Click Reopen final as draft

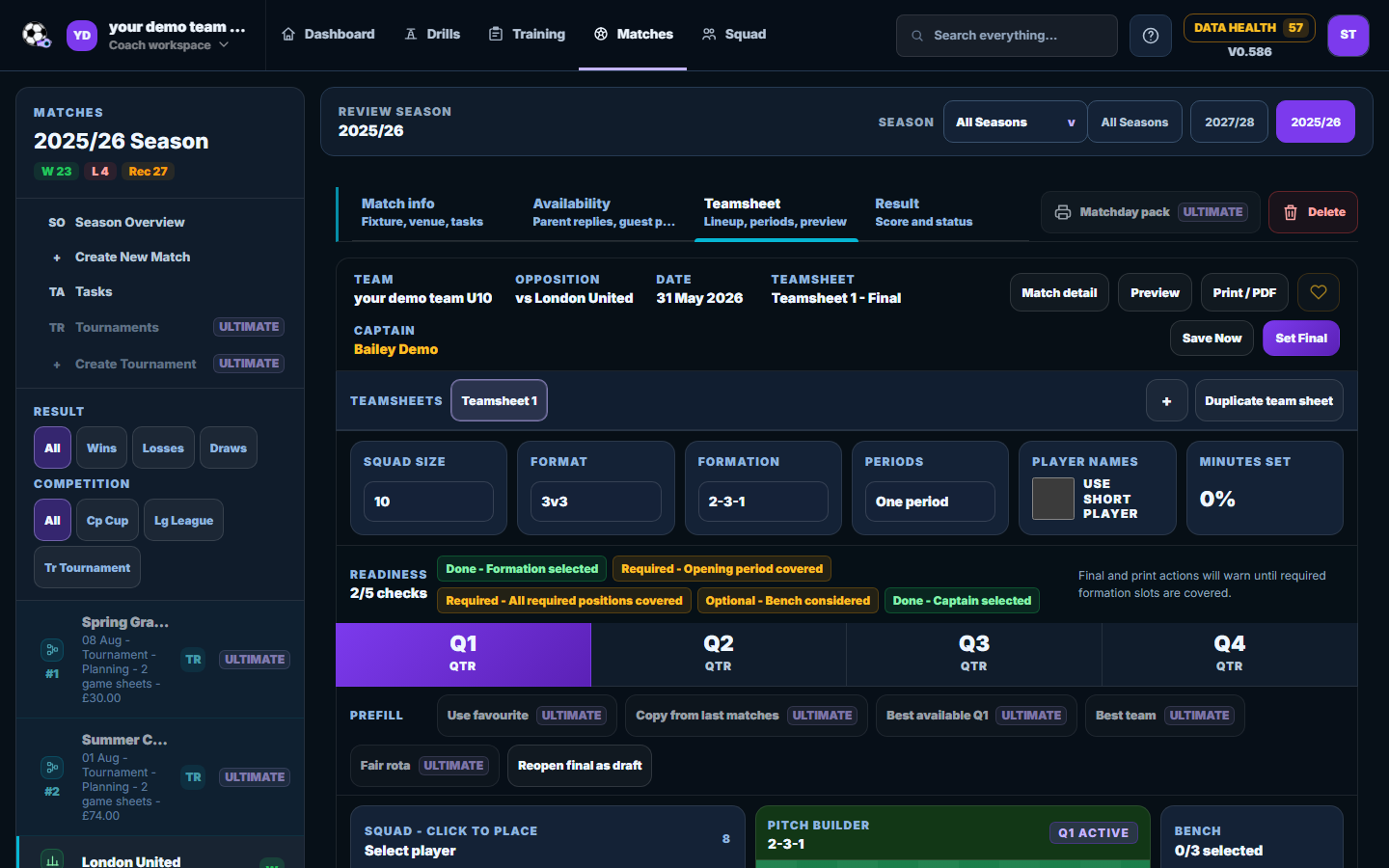[580, 766]
